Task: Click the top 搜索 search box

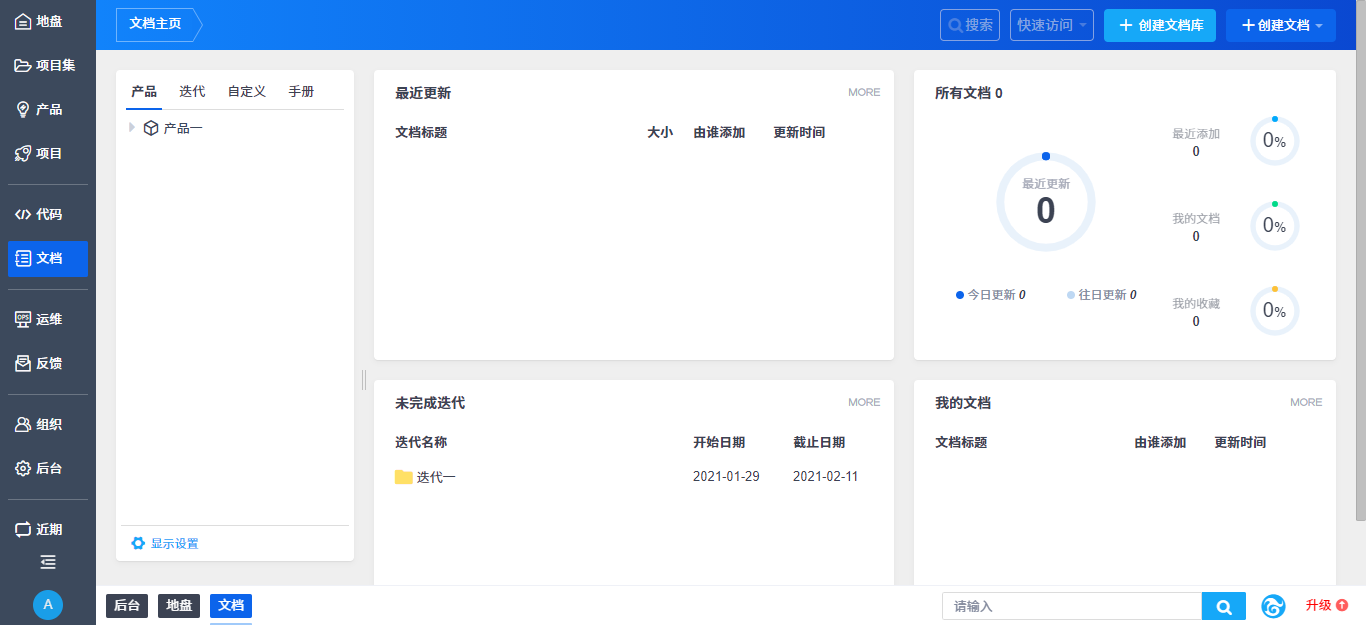Action: 970,25
